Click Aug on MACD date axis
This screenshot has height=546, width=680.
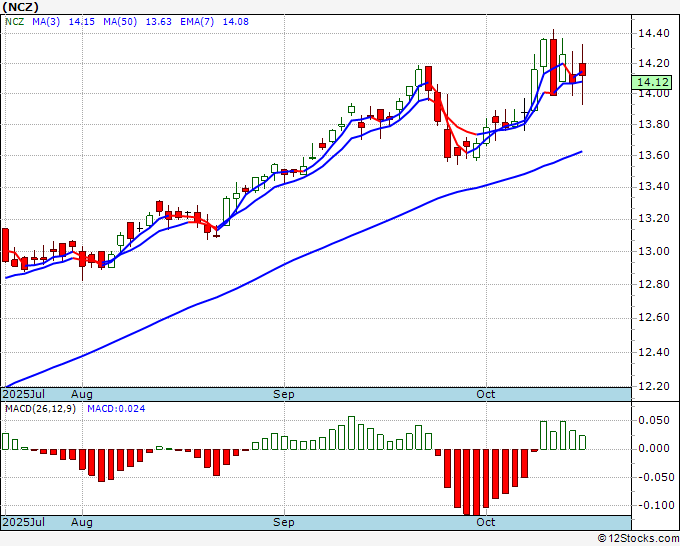(x=82, y=522)
